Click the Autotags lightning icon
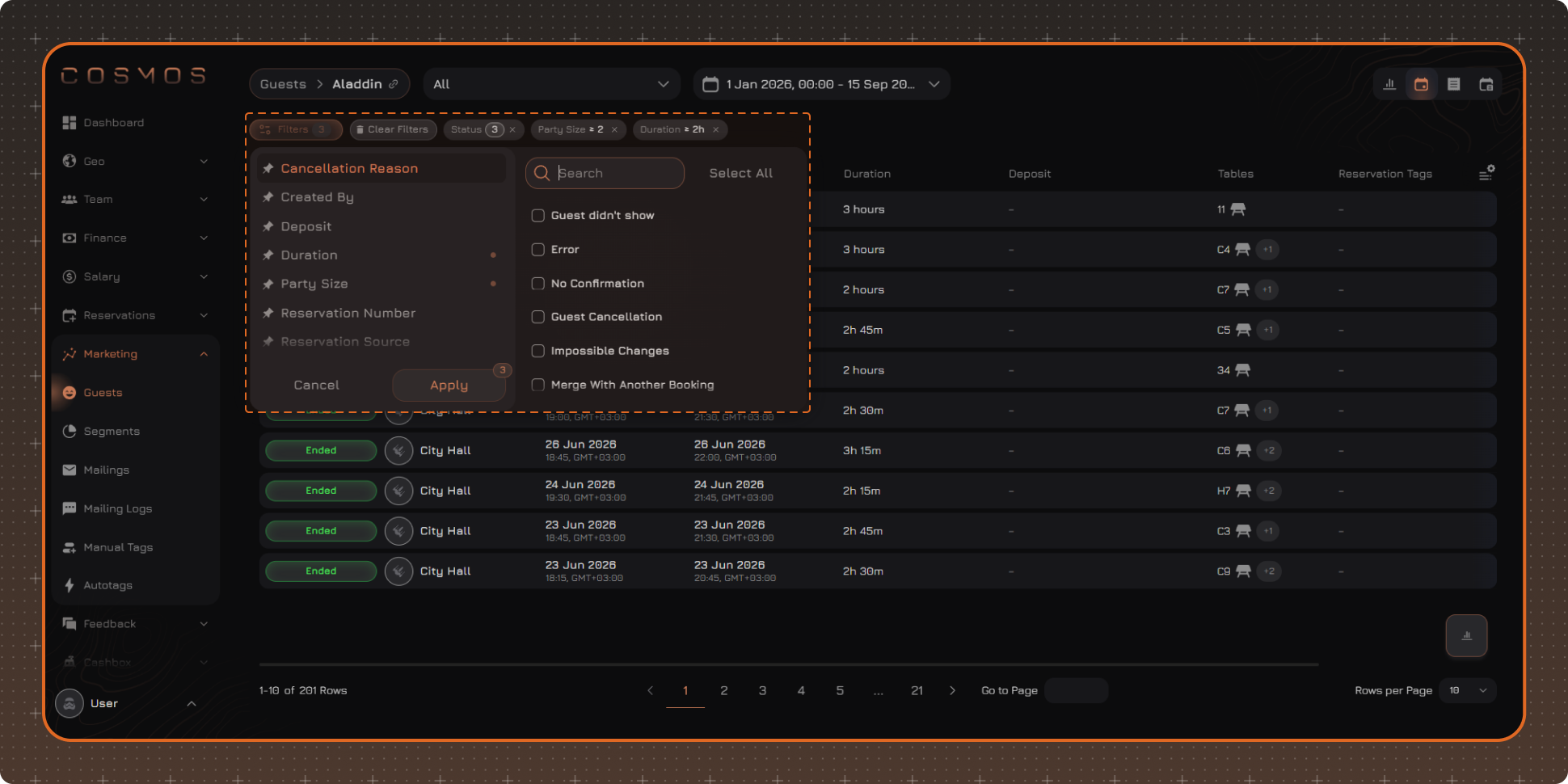Screen dimensions: 1568x784 [x=70, y=585]
